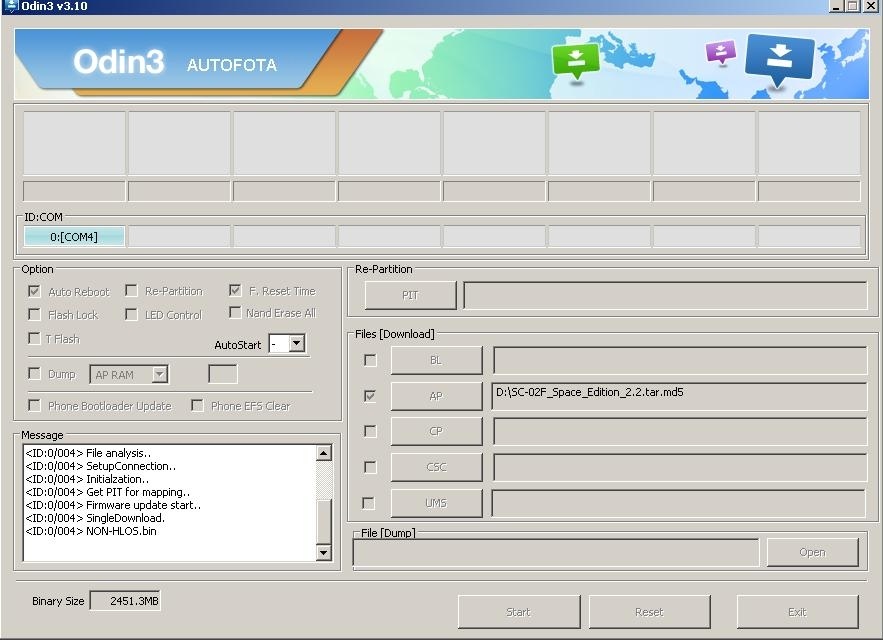Minimize the Odin3 window
Viewport: 883px width, 640px height.
click(x=836, y=6)
